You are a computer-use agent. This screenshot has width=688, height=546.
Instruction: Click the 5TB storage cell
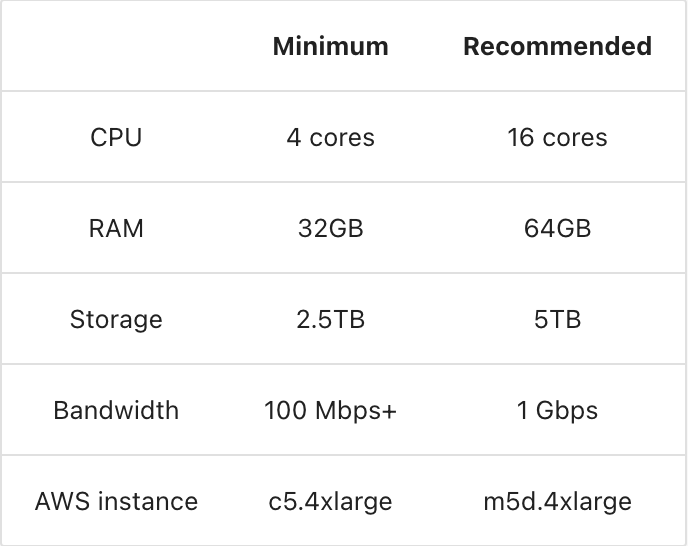[557, 320]
